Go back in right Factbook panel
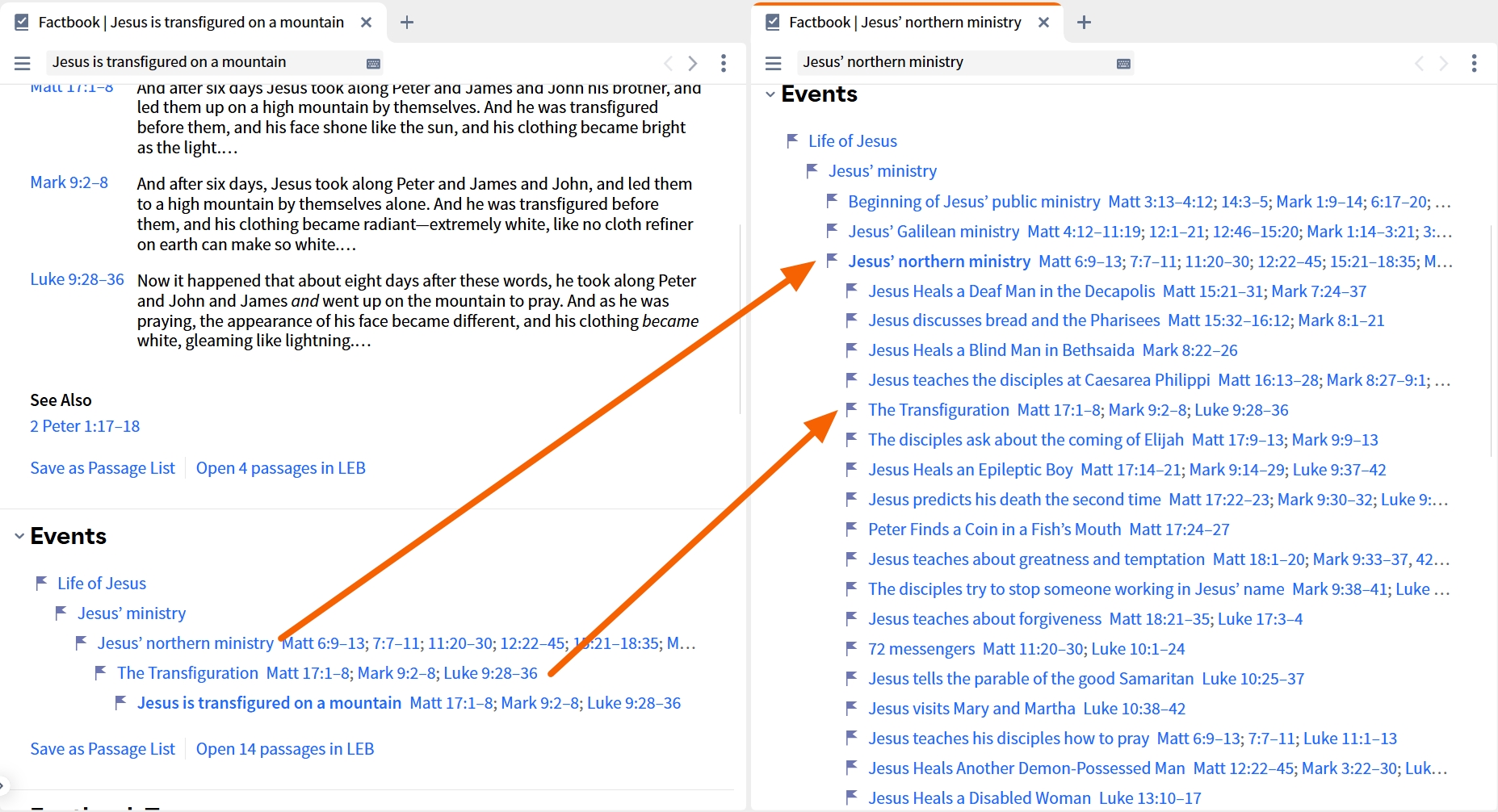This screenshot has width=1498, height=812. point(1419,63)
